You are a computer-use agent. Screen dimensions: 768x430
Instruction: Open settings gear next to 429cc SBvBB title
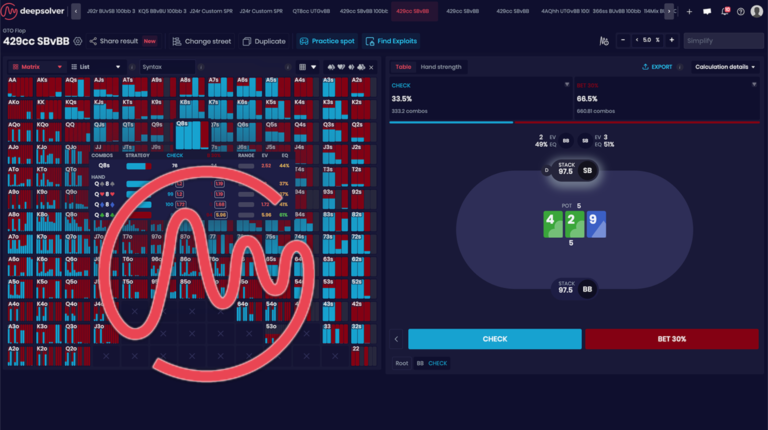[x=77, y=41]
